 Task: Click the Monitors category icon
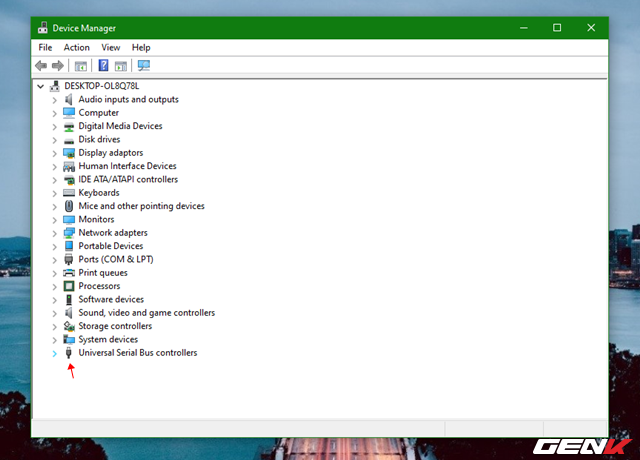click(69, 219)
